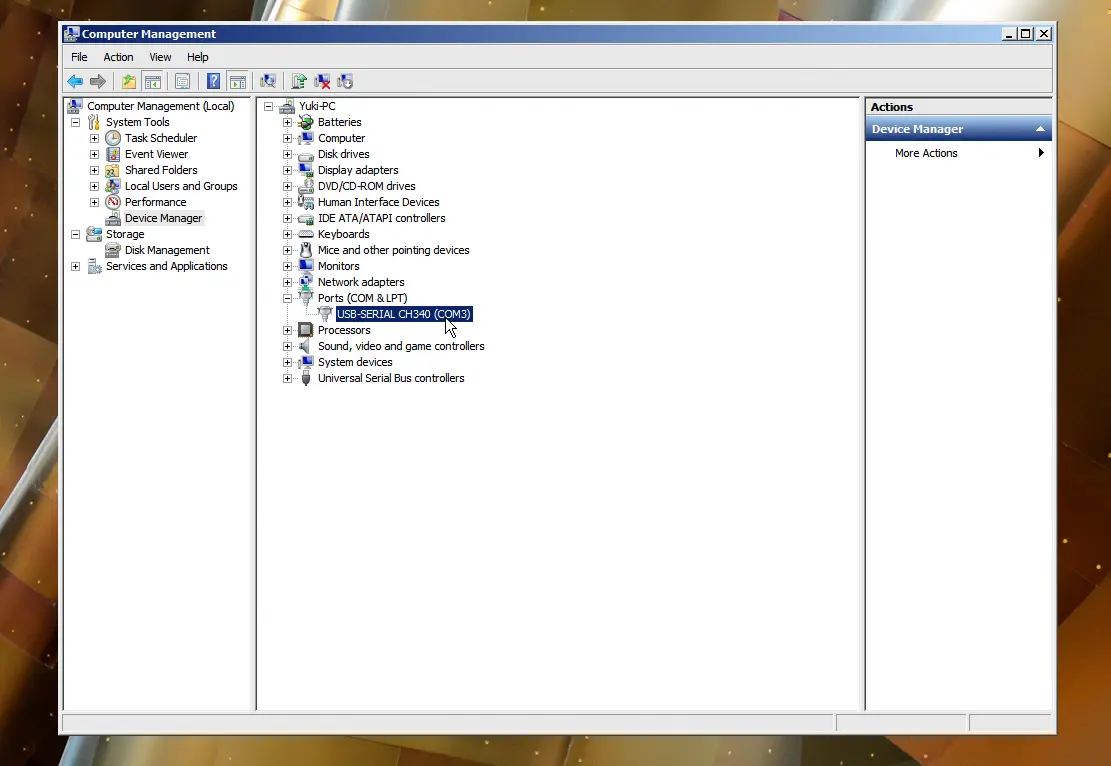Select Human Interface Devices row
This screenshot has width=1111, height=766.
pyautogui.click(x=378, y=202)
